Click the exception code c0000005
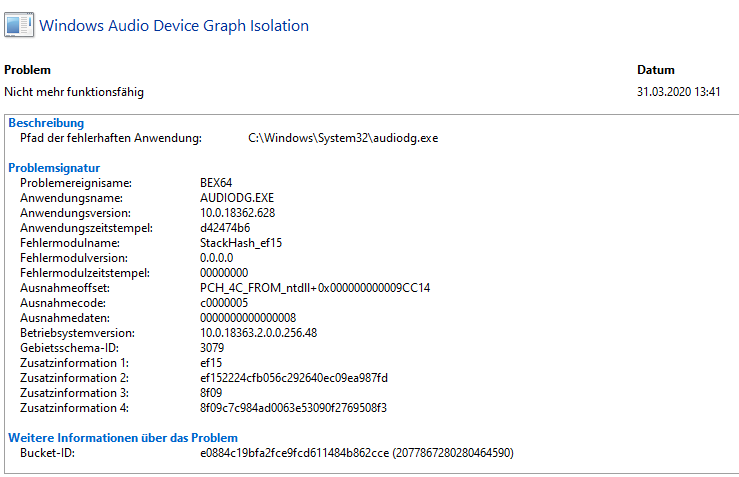This screenshot has height=477, width=739. click(x=224, y=303)
